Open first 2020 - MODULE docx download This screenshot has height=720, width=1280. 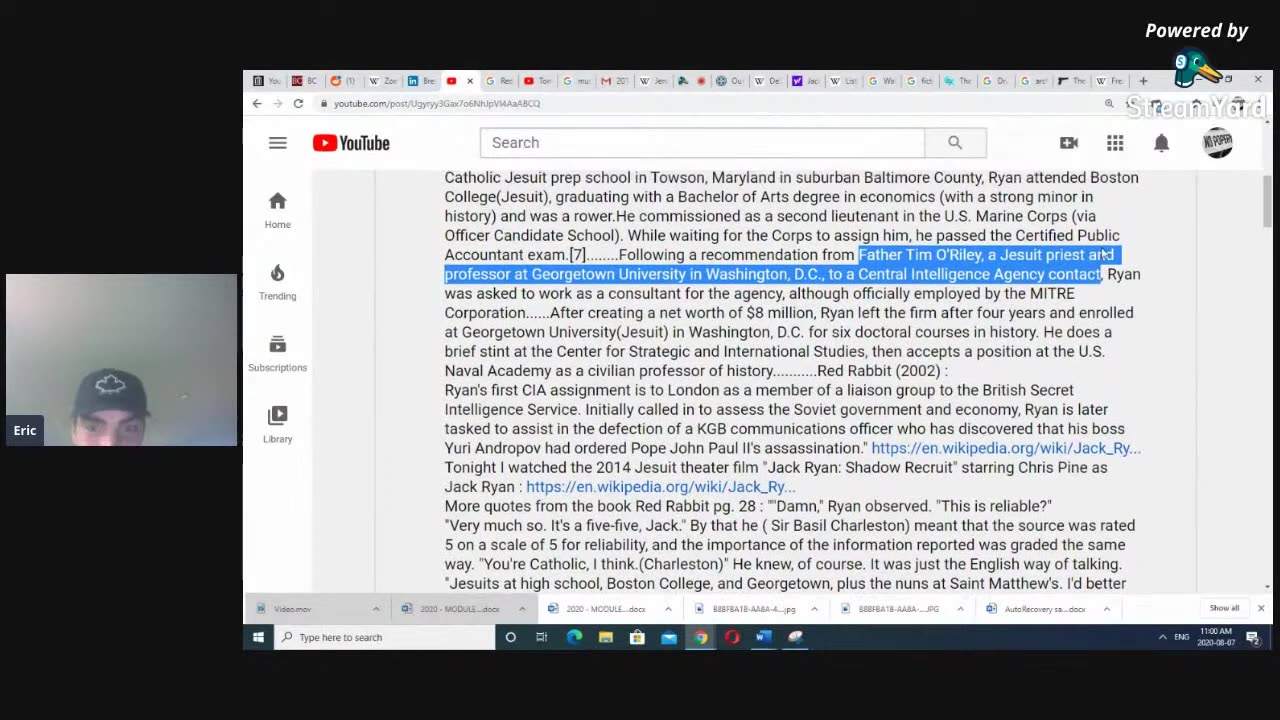click(x=450, y=608)
